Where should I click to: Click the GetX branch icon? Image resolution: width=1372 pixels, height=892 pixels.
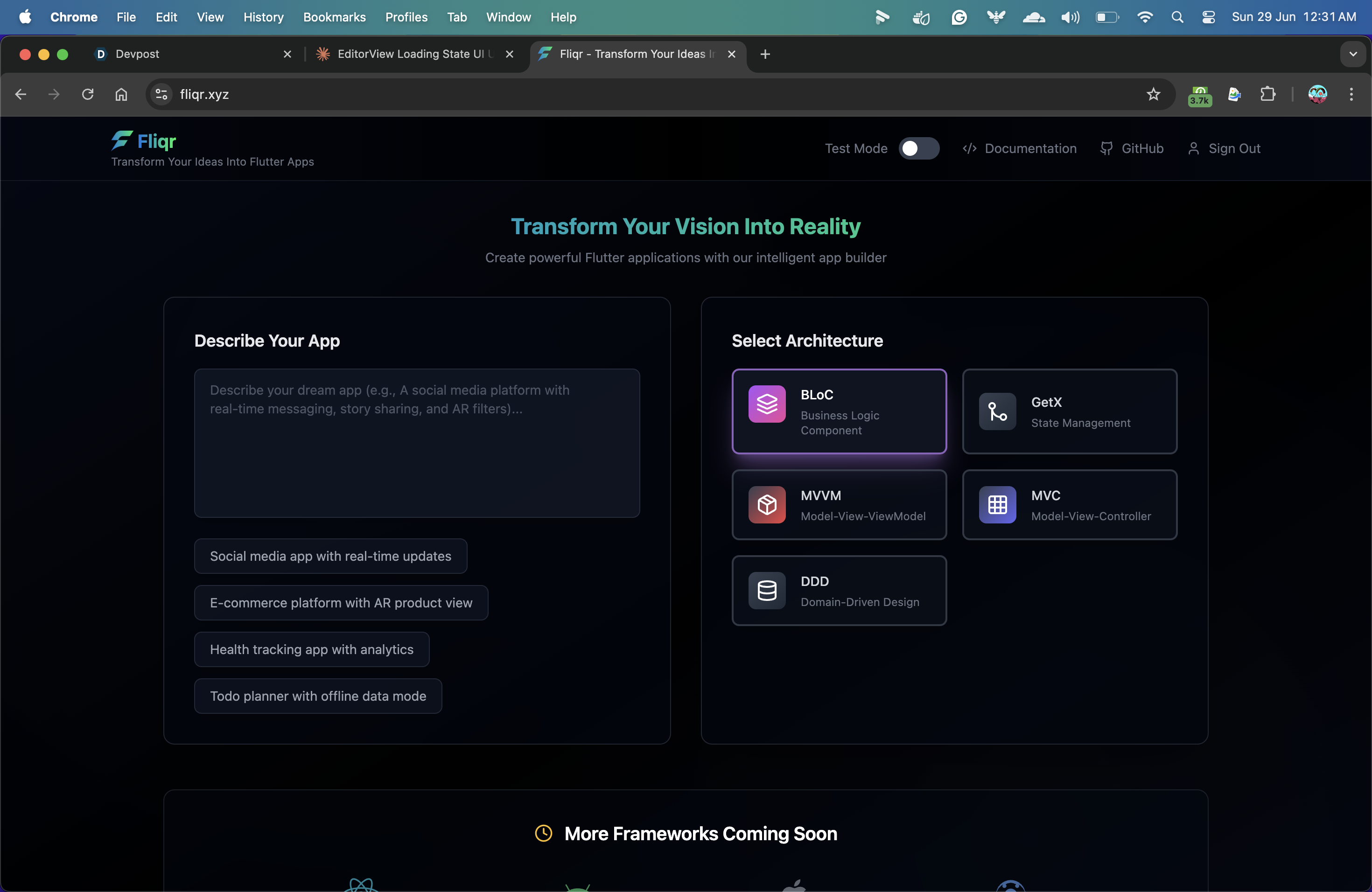click(997, 411)
